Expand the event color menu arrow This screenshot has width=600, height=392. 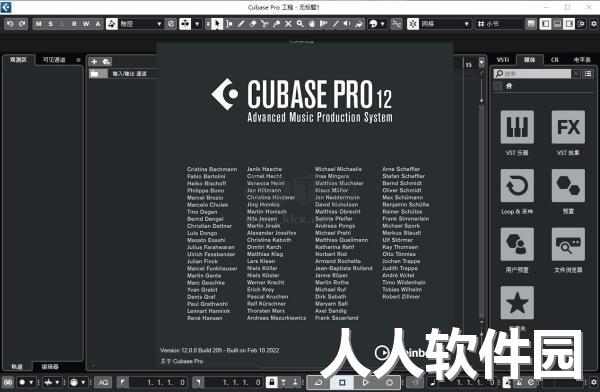click(x=382, y=24)
